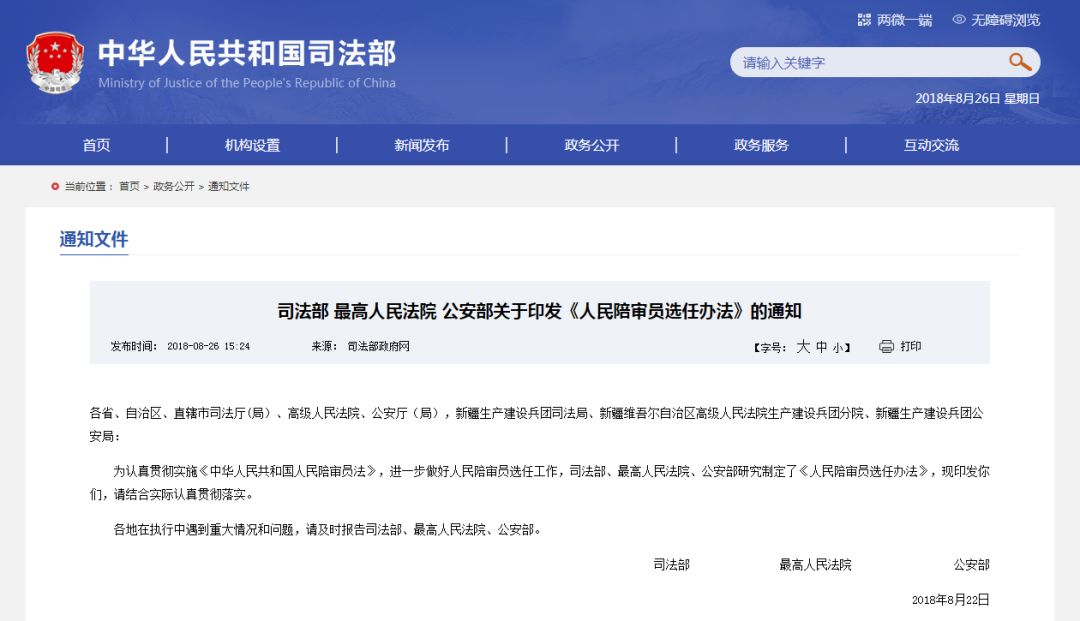The width and height of the screenshot is (1080, 621).
Task: Click the site title 中华人民共和国司法部
Action: click(x=247, y=53)
